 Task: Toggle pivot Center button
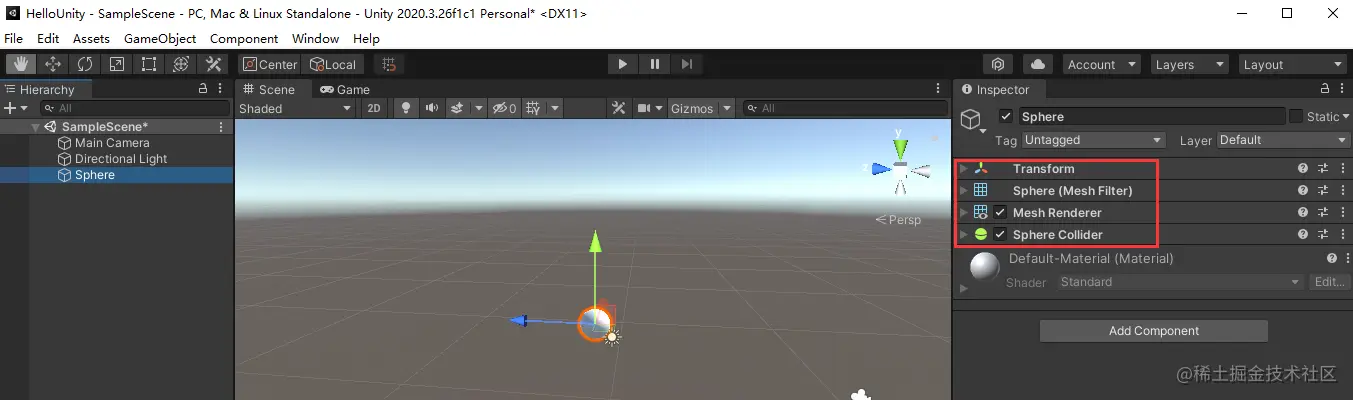click(269, 64)
